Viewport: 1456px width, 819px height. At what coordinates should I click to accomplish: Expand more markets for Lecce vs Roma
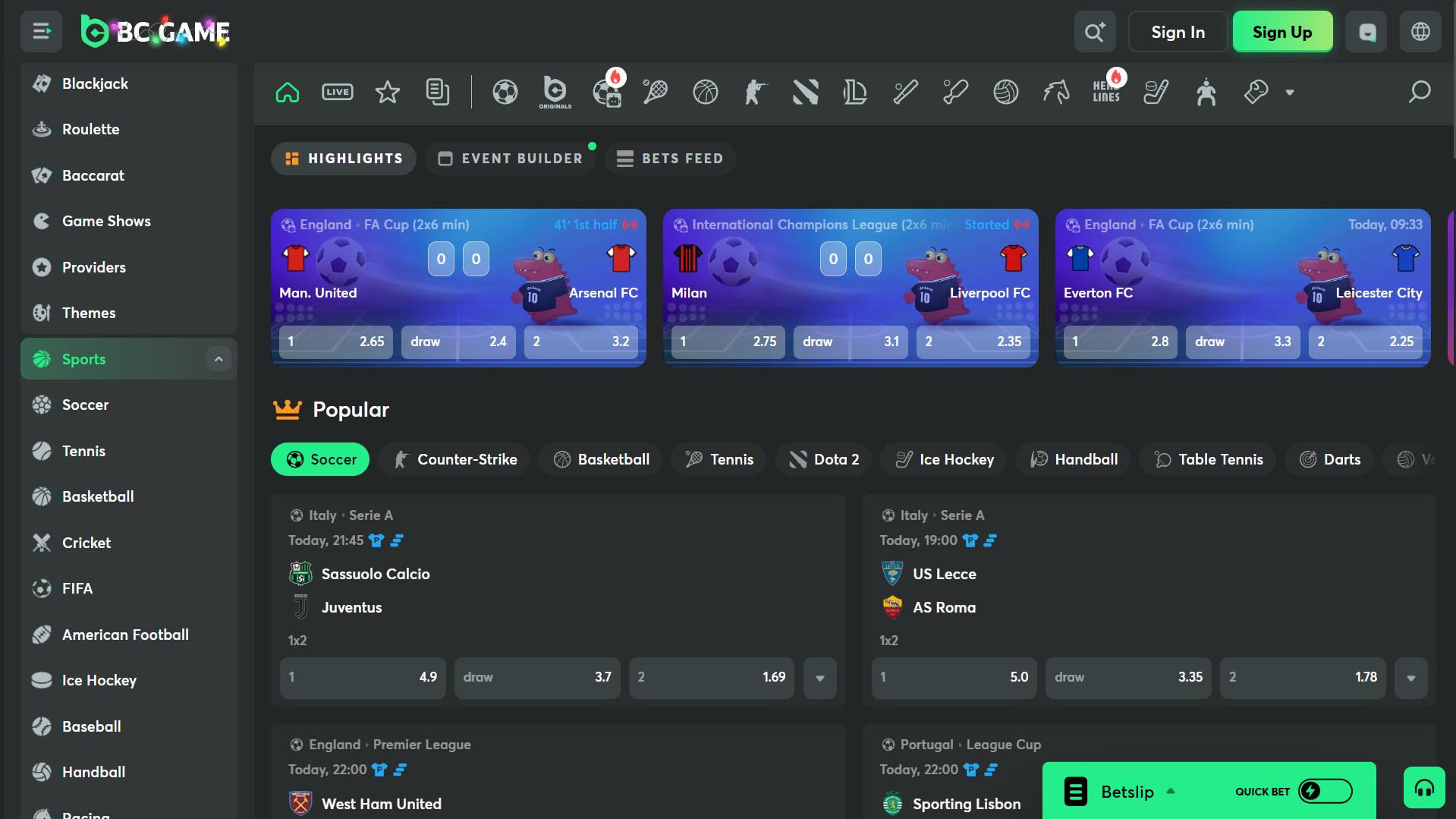point(1410,678)
